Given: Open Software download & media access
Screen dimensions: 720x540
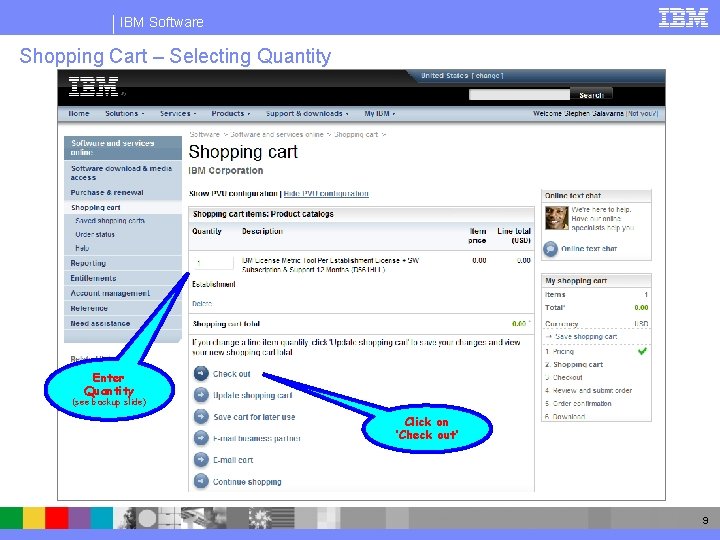Looking at the screenshot, I should point(123,173).
